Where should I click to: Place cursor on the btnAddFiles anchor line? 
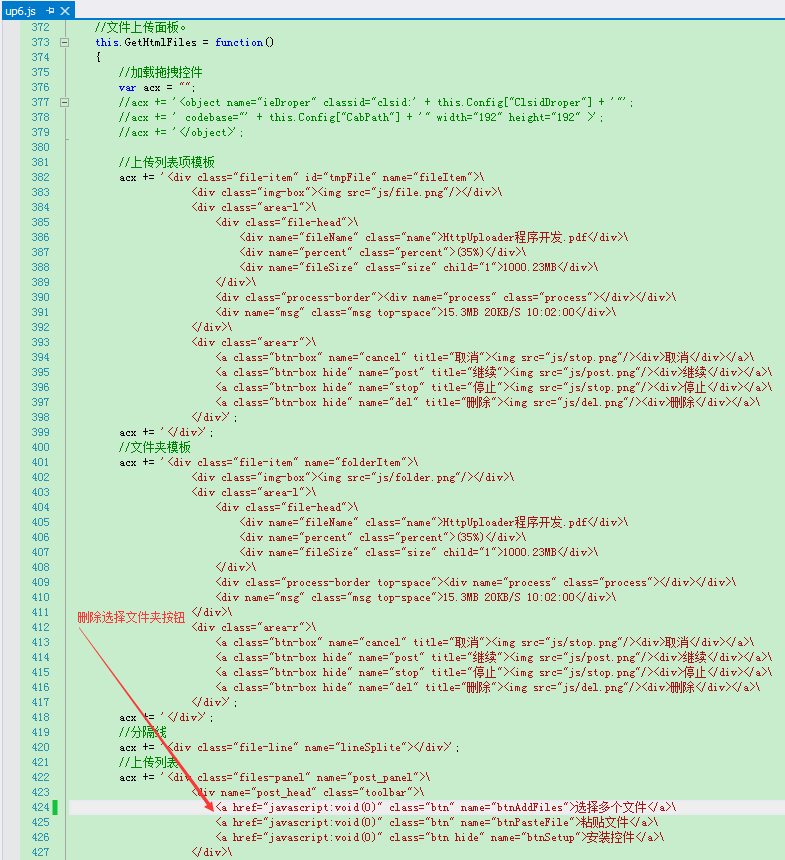point(446,807)
